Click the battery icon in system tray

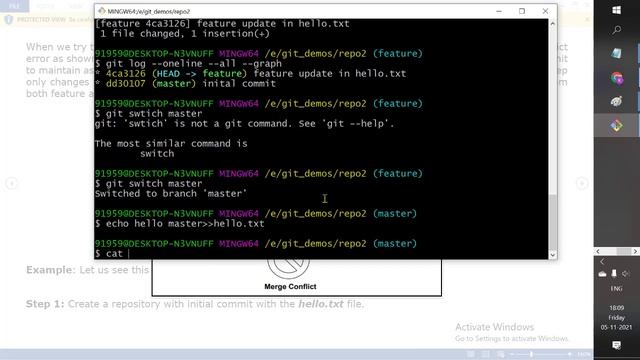(x=614, y=273)
